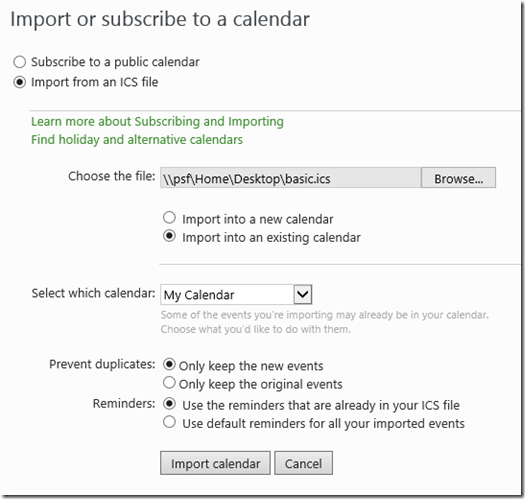Viewport: 525px width, 499px height.
Task: Select Import into an existing calendar
Action: (169, 236)
